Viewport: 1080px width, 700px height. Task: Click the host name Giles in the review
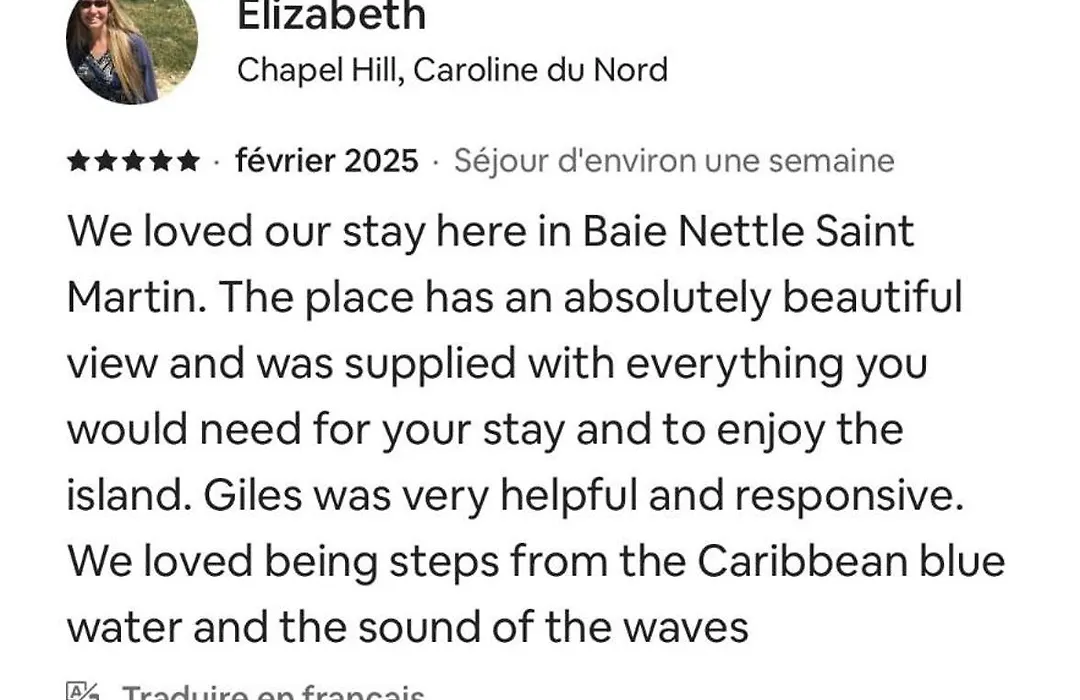point(253,495)
